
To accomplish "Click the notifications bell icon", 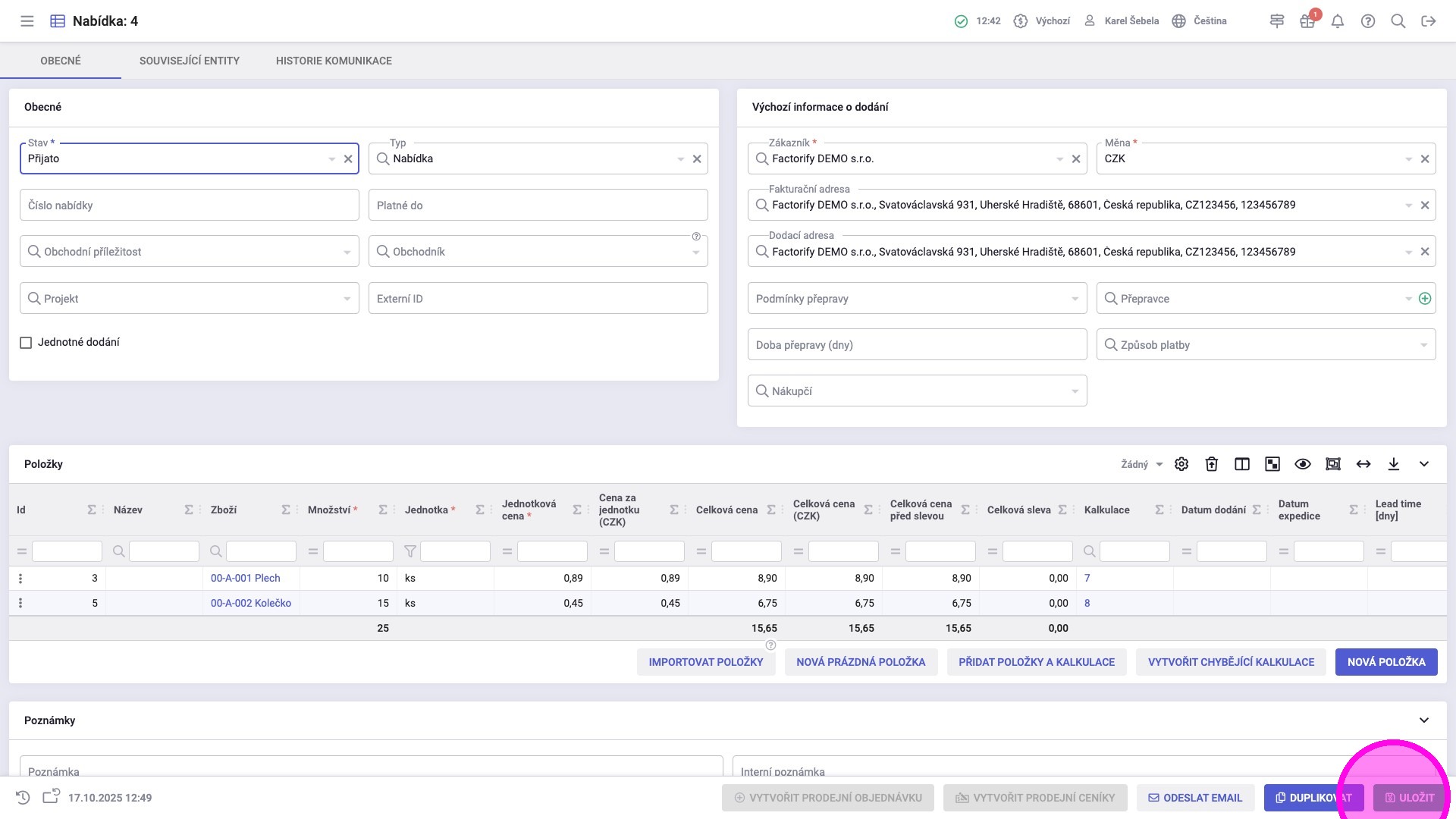I will (1338, 21).
